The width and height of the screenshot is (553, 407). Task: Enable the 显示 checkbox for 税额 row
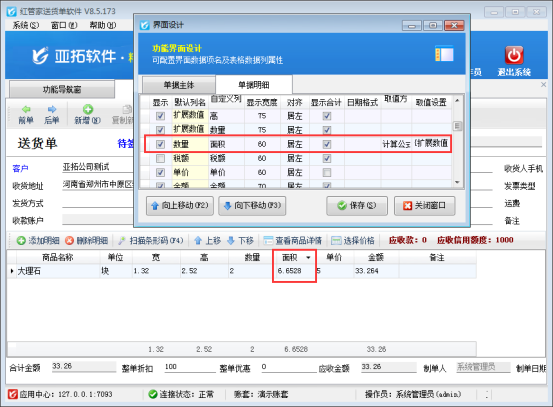[160, 158]
